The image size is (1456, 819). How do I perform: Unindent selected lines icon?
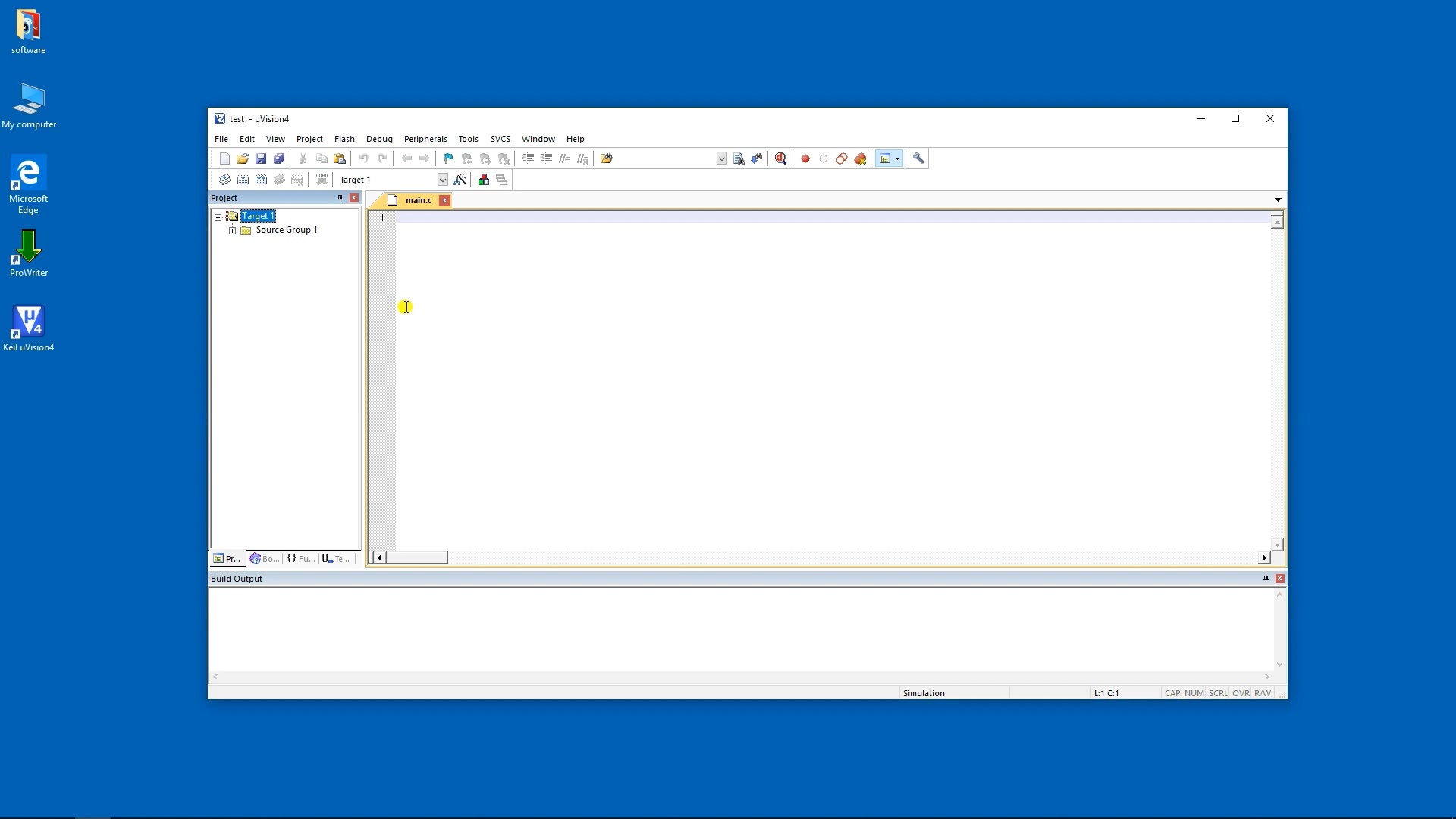[546, 158]
